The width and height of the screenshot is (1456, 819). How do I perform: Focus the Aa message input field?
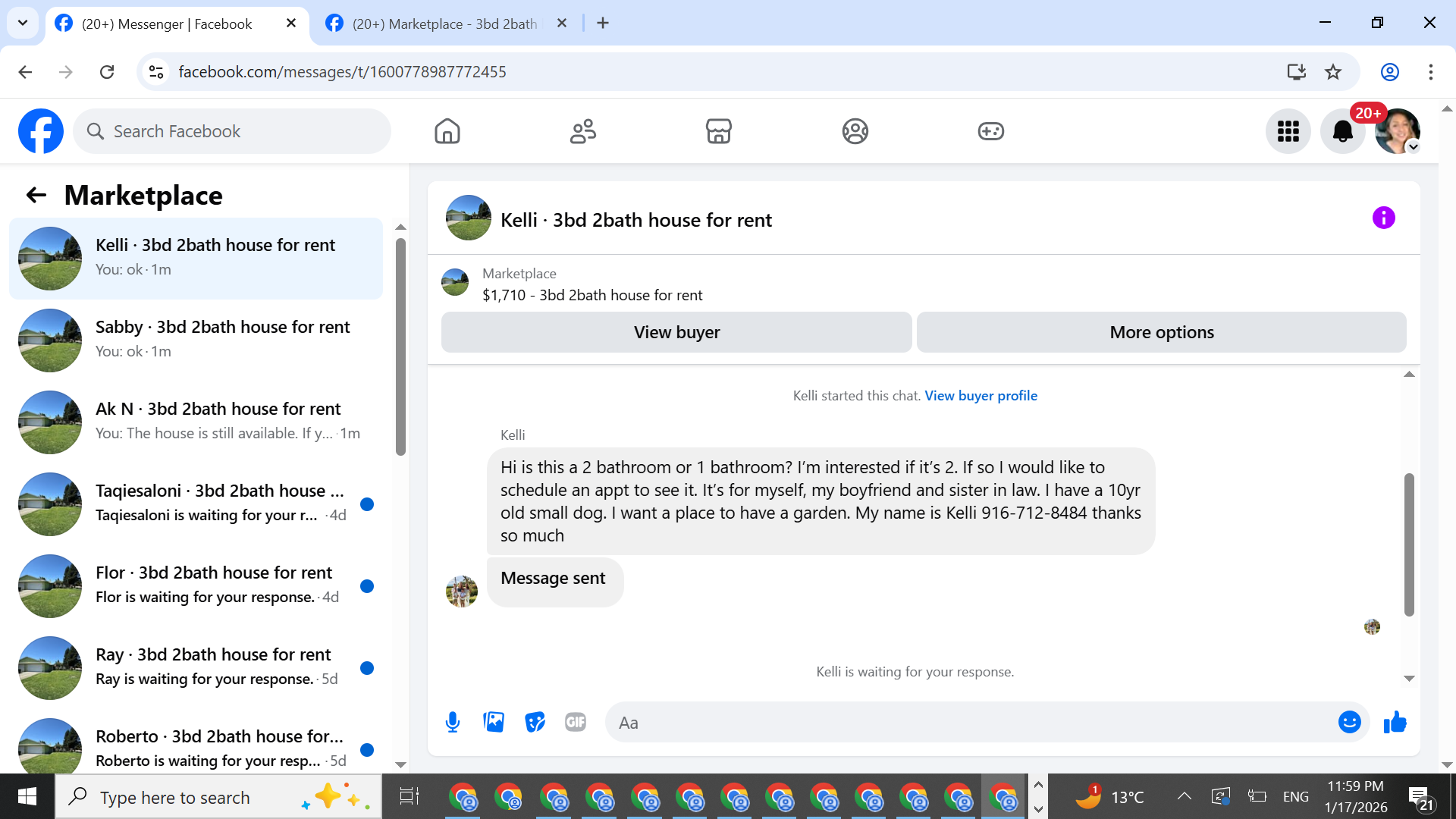(971, 722)
